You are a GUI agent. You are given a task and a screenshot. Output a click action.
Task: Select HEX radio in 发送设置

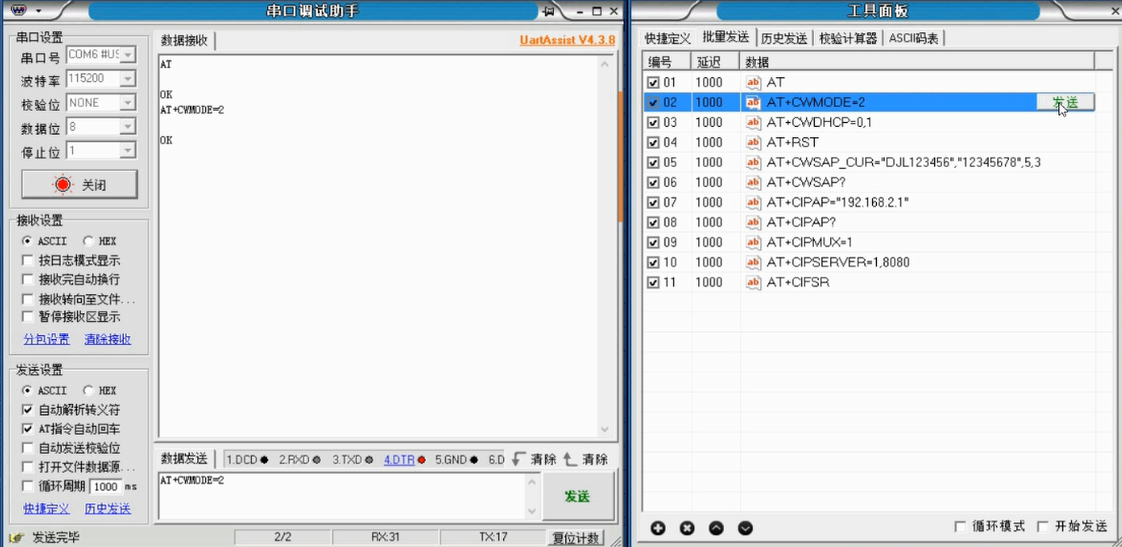87,391
